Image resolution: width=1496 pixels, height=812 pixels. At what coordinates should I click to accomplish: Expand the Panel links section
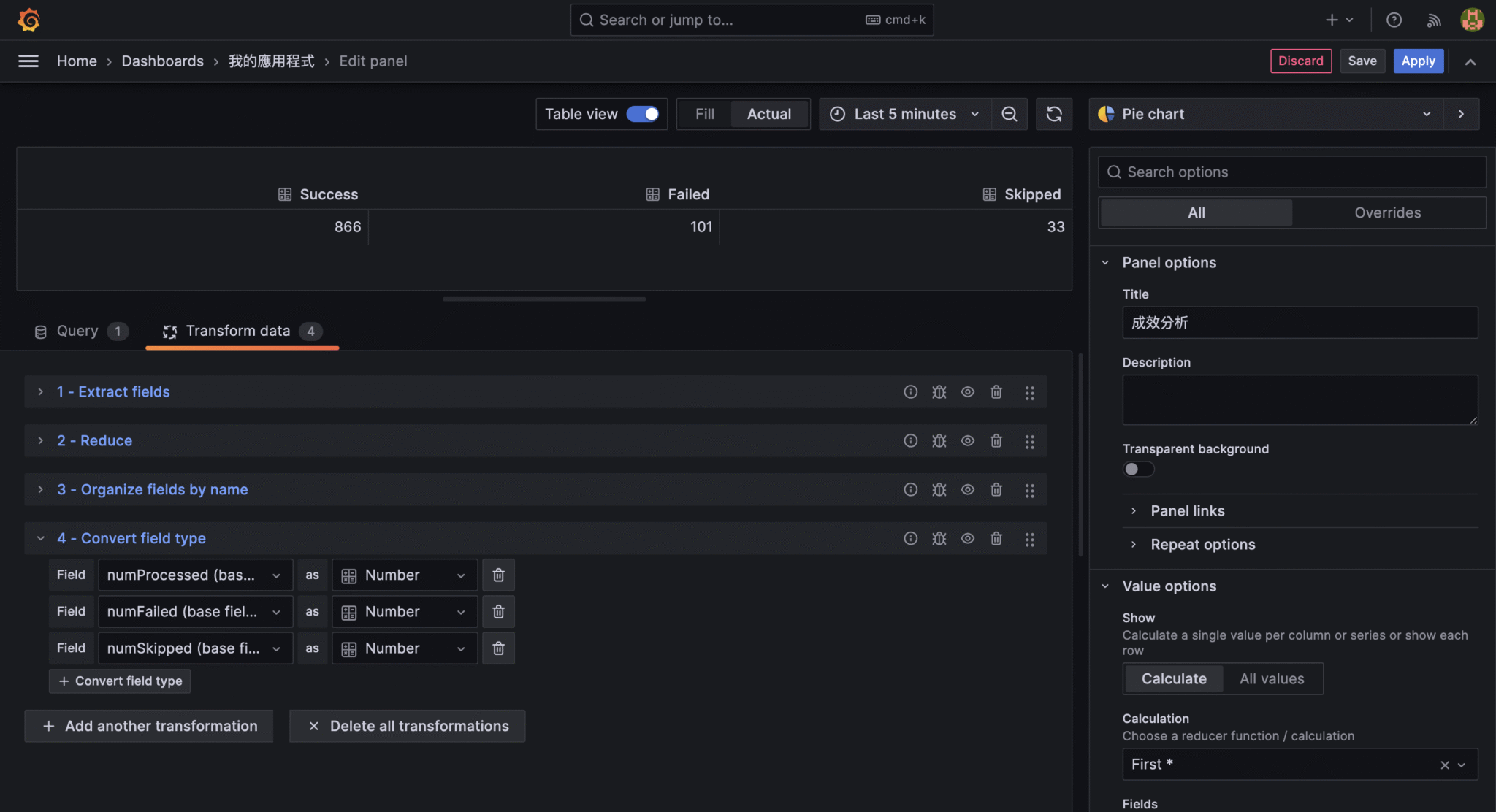click(1187, 510)
